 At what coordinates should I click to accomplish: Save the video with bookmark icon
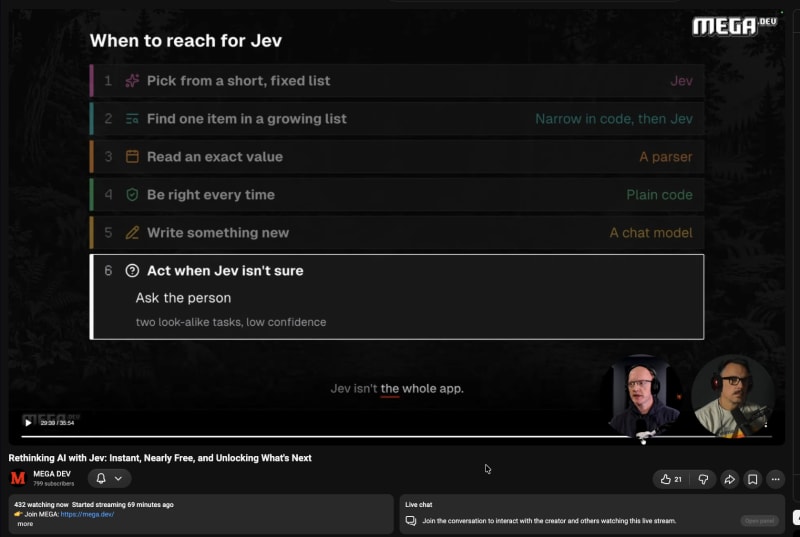[x=753, y=479]
